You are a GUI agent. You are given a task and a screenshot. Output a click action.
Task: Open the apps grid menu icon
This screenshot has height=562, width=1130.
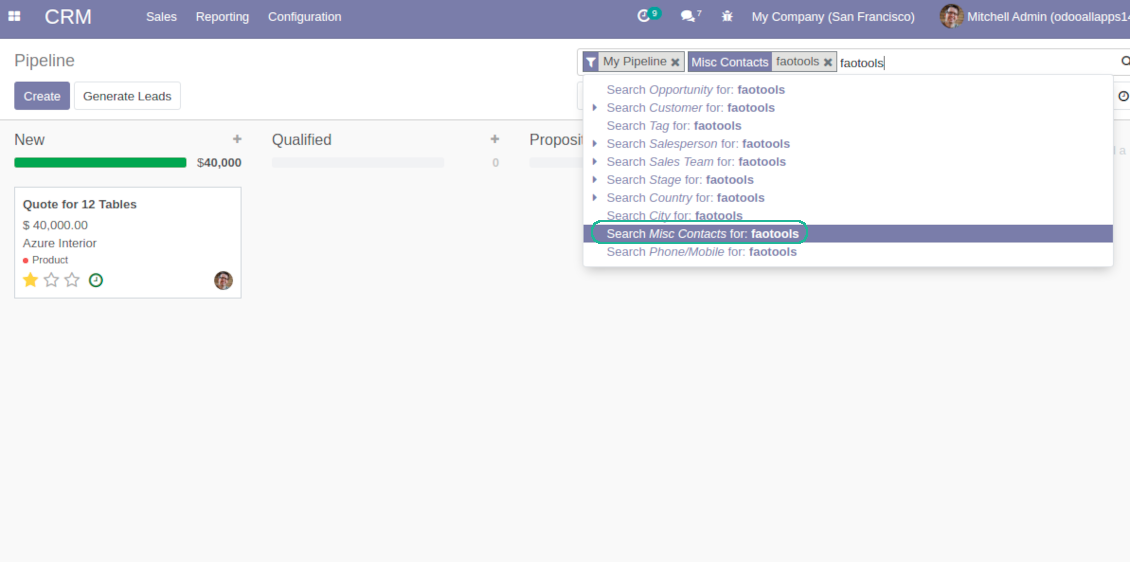pos(14,17)
